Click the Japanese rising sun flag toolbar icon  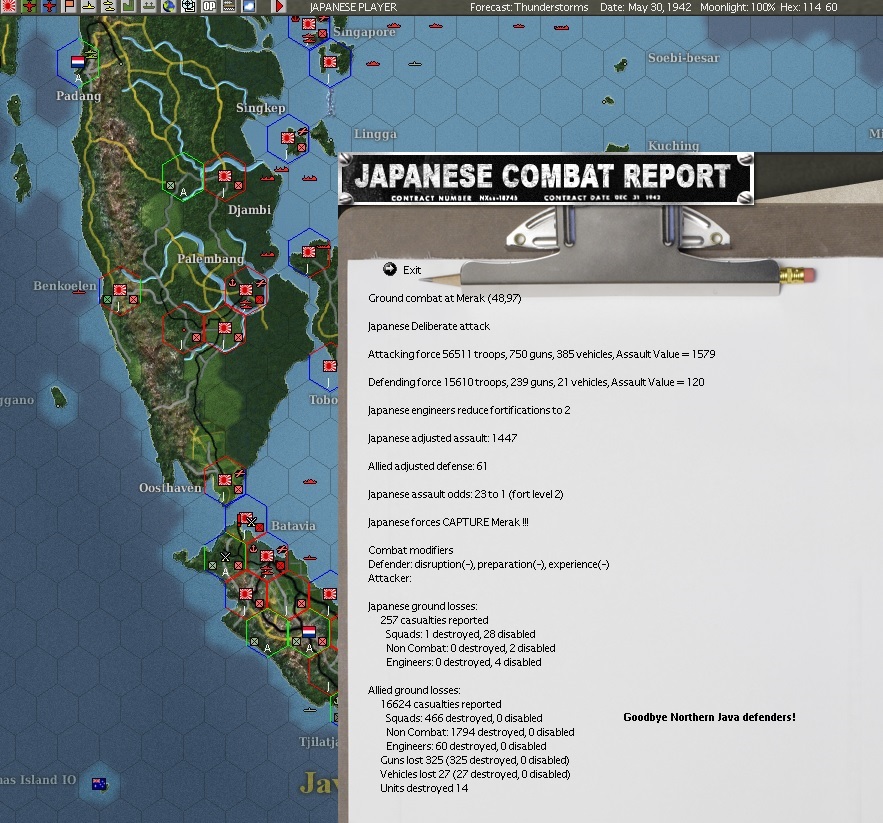pyautogui.click(x=8, y=6)
